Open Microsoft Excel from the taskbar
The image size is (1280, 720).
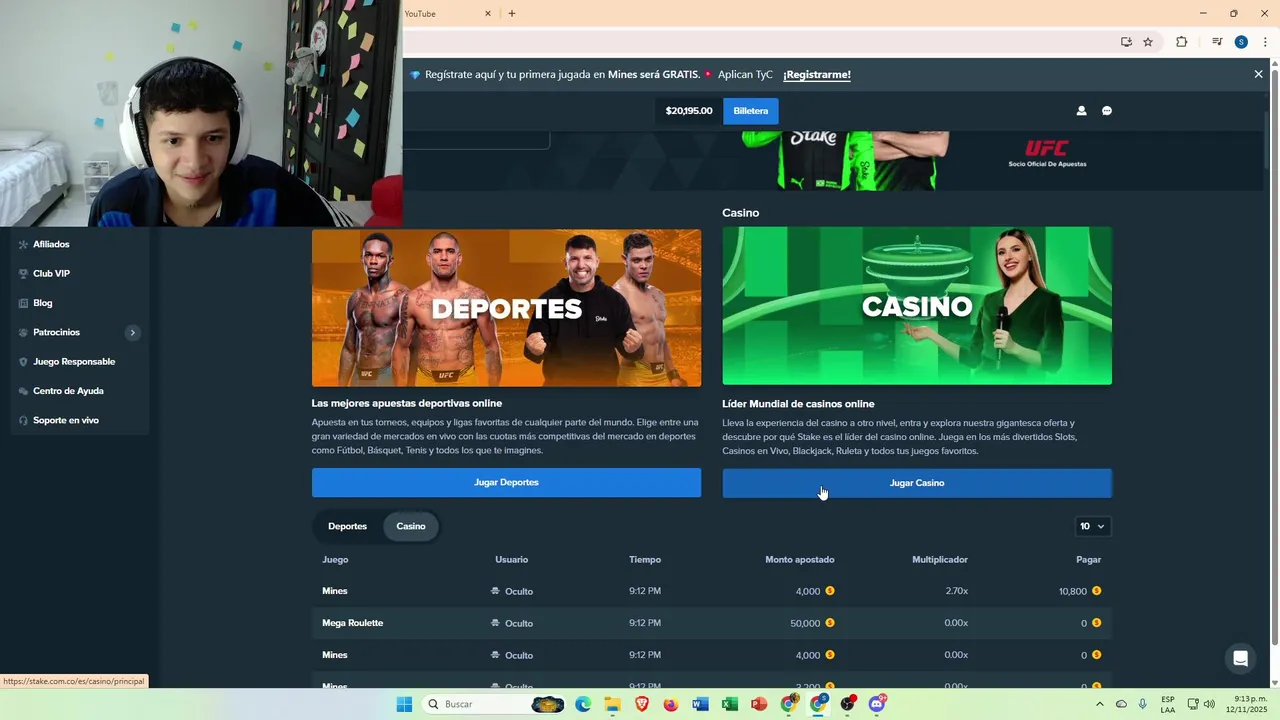click(729, 704)
